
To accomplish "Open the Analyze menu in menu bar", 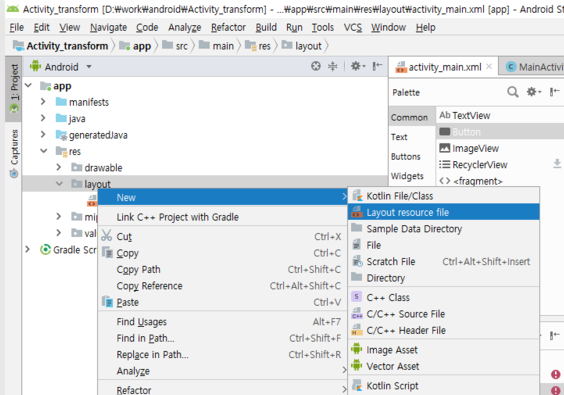I will click(185, 27).
